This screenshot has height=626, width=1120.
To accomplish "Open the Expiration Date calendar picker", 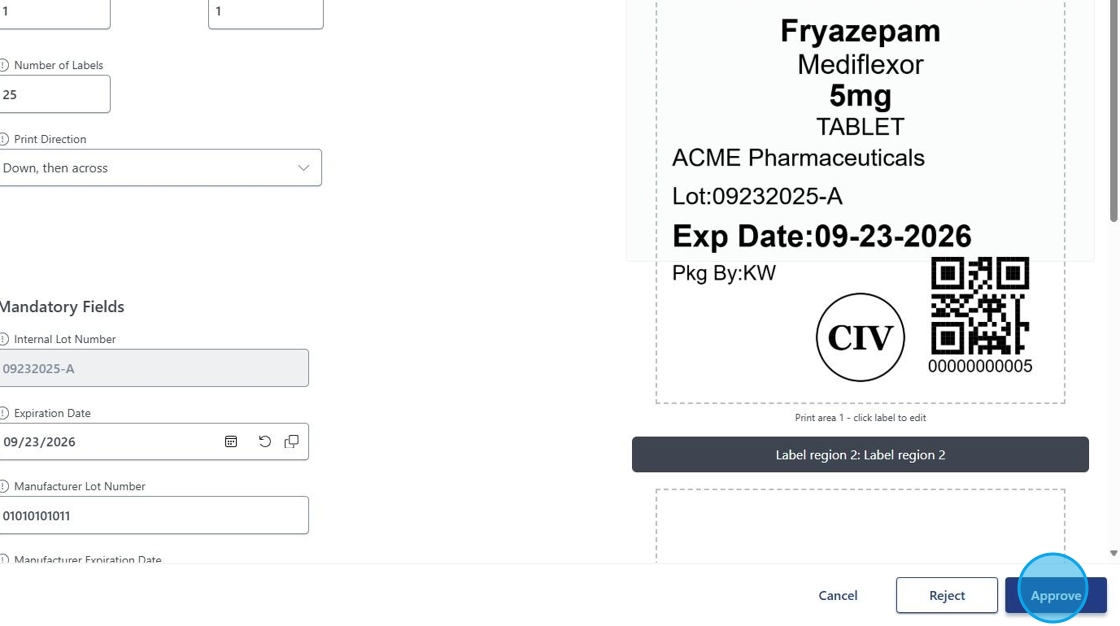I will click(x=231, y=442).
